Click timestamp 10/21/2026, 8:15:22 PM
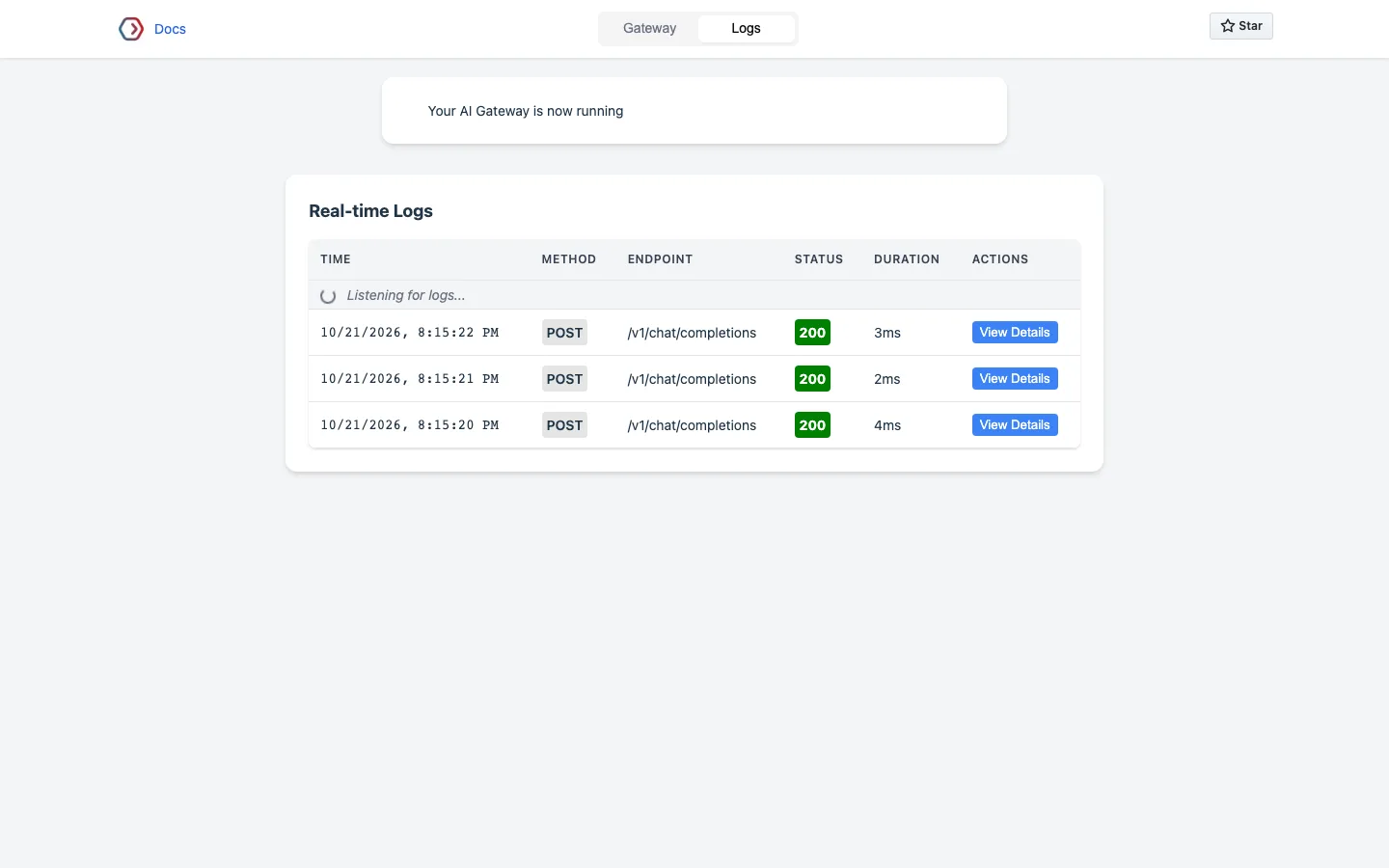The image size is (1389, 868). 410,333
